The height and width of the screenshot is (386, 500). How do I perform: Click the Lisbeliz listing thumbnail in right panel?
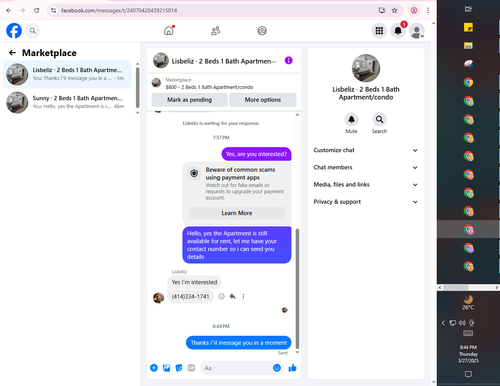point(366,68)
